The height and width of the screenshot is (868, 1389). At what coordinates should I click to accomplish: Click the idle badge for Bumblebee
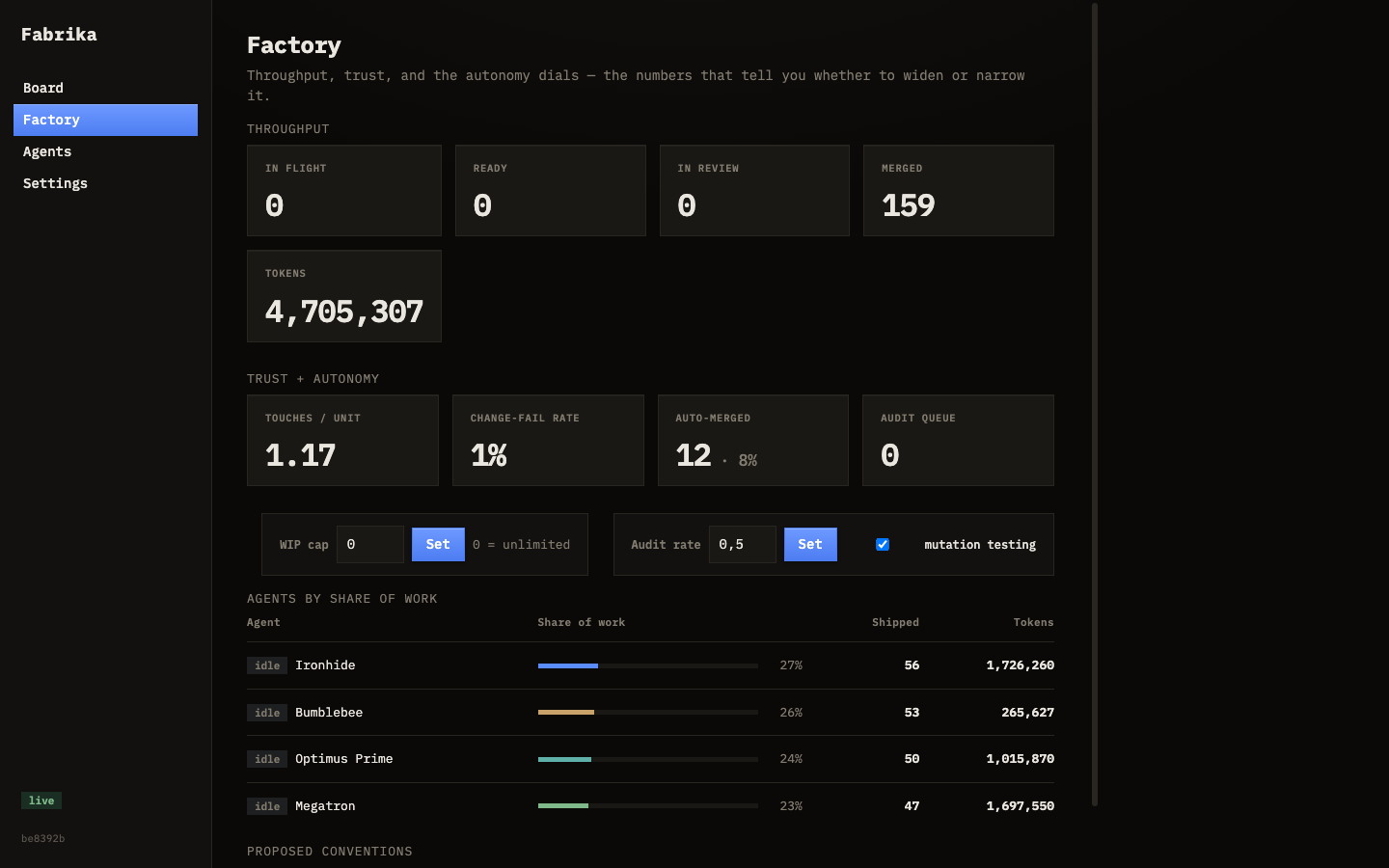coord(267,713)
